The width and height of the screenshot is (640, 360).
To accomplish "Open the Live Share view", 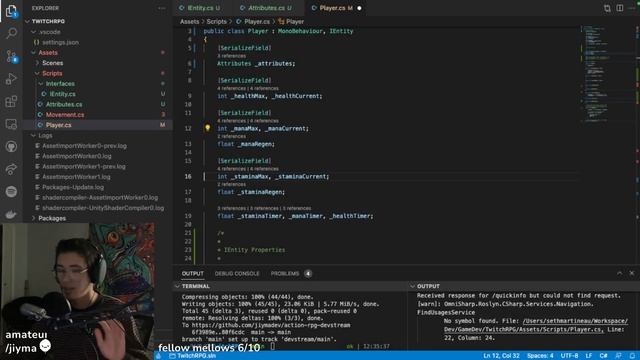I will click(11, 169).
